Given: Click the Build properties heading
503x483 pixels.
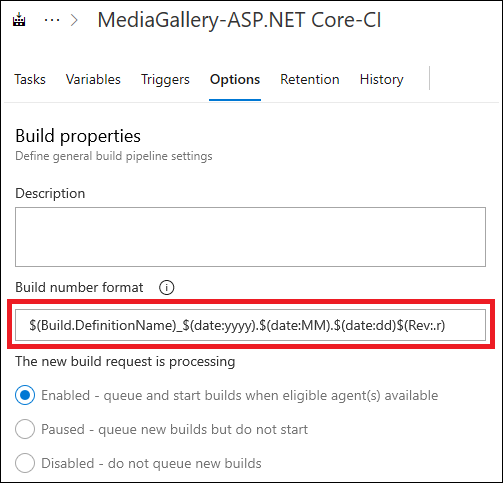Looking at the screenshot, I should (78, 136).
